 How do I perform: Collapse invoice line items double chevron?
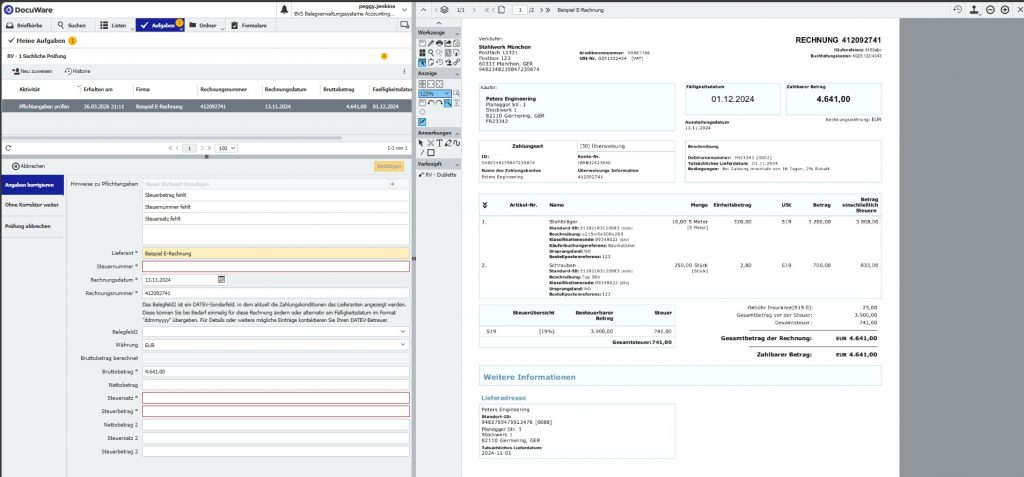[485, 205]
